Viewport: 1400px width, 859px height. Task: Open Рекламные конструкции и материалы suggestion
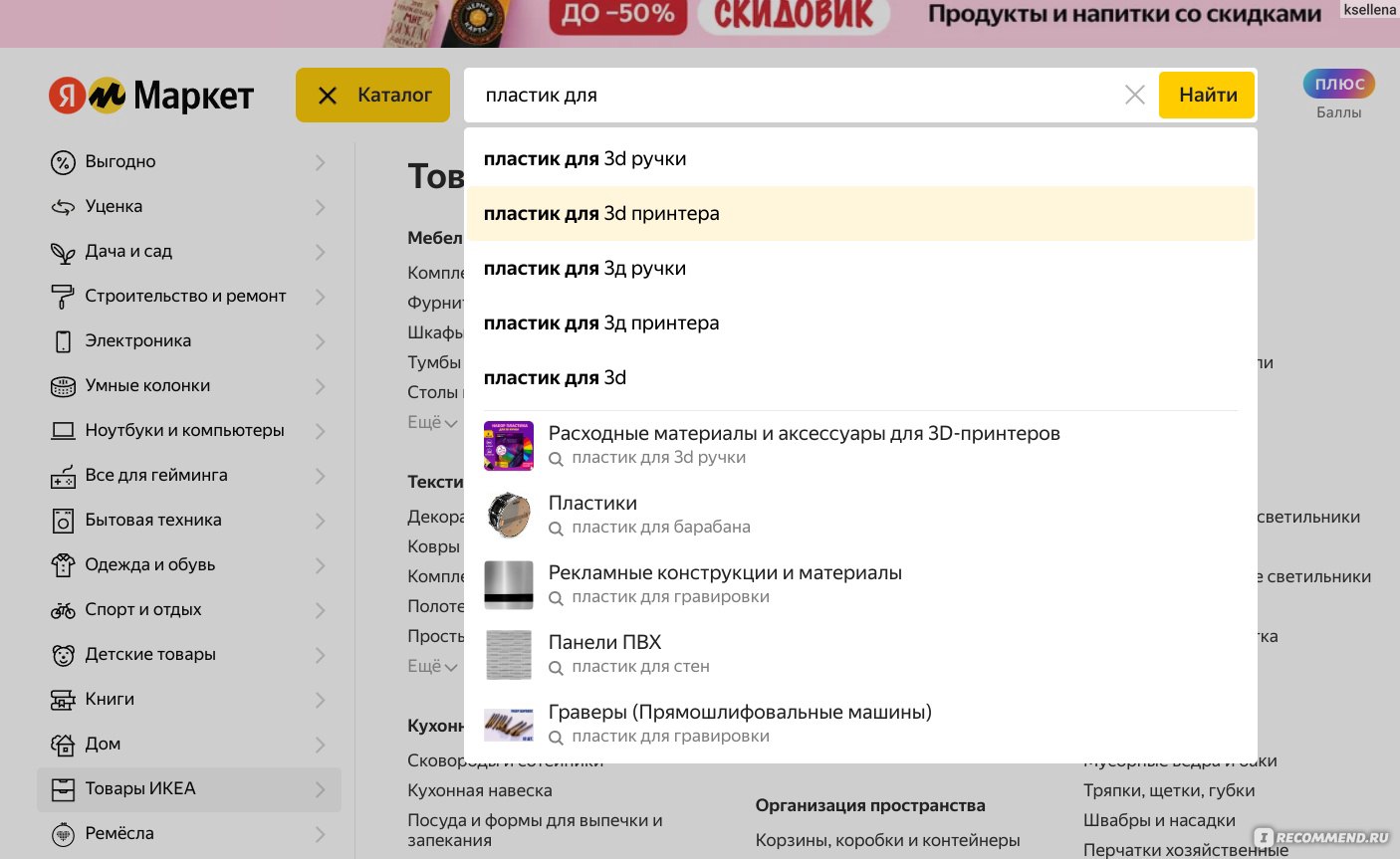click(860, 584)
